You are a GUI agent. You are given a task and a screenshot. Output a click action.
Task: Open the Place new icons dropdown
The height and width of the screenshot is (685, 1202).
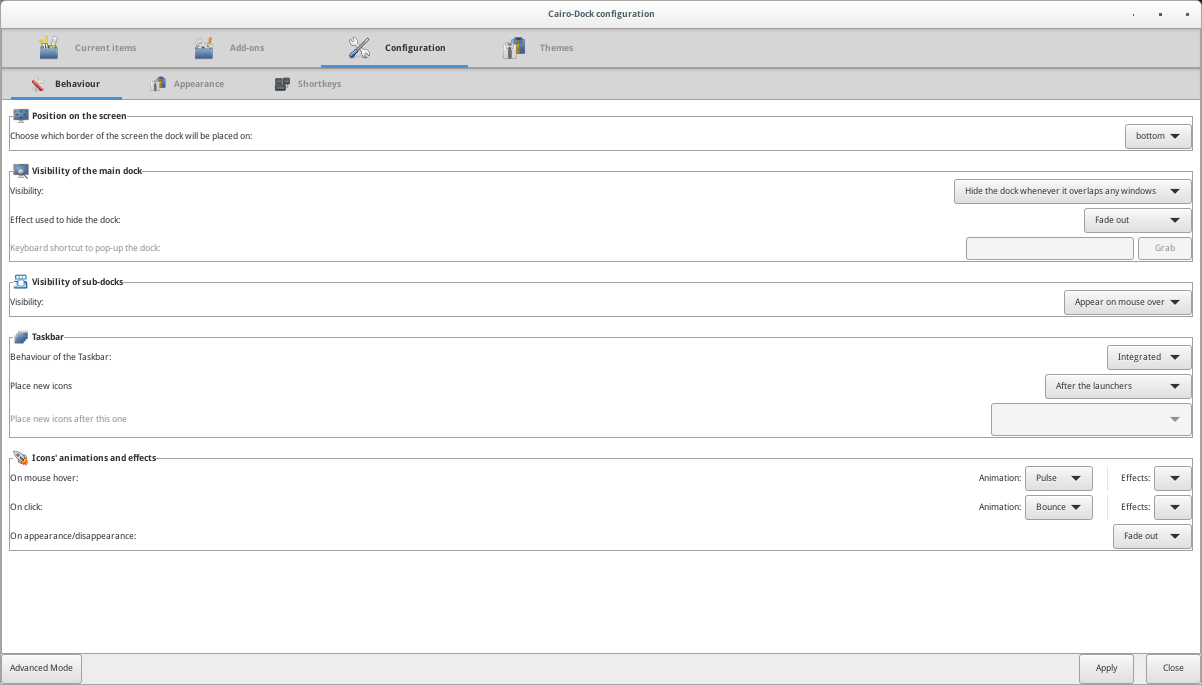click(x=1118, y=386)
